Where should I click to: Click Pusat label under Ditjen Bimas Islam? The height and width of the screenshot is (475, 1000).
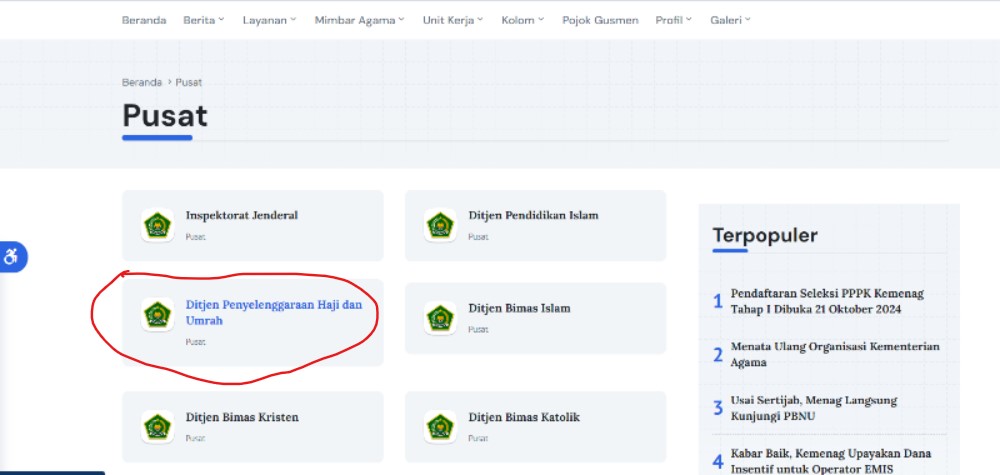(478, 330)
